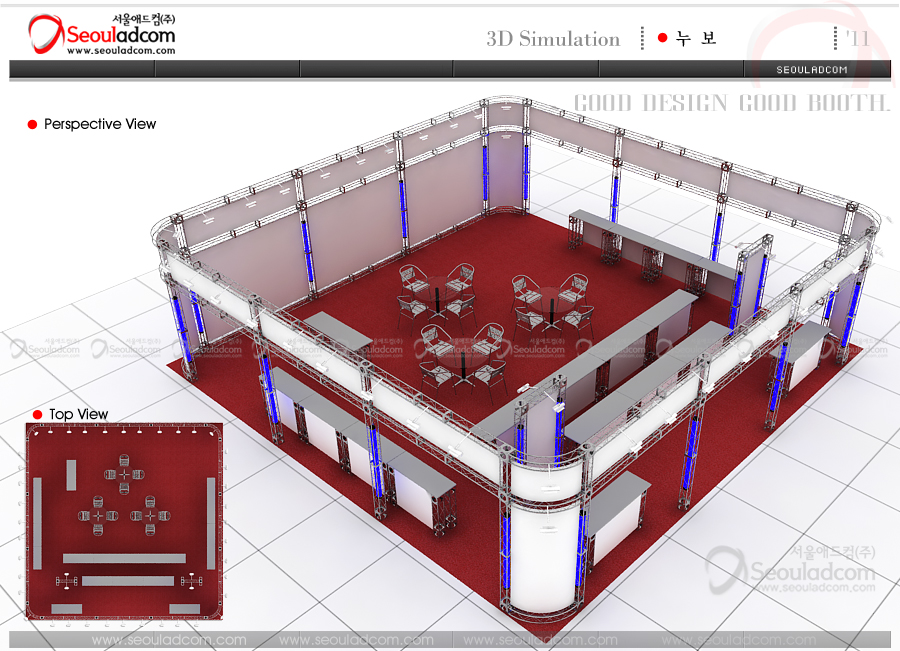Click the leftmost www.seouladcom.com footer link

tap(169, 640)
